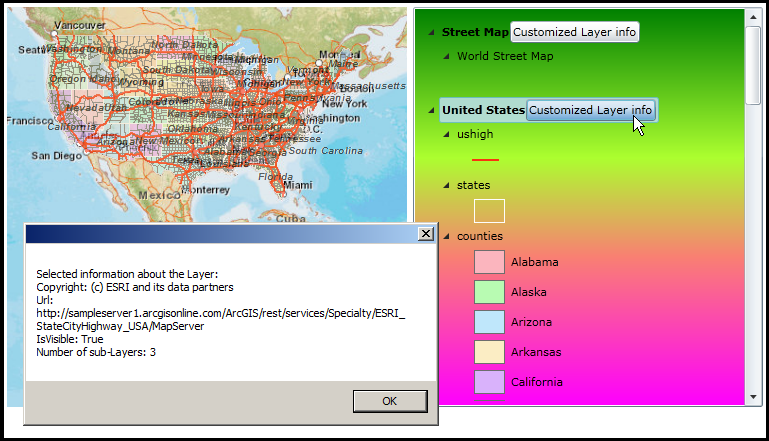
Task: Collapse the United States layer node
Action: pos(432,110)
